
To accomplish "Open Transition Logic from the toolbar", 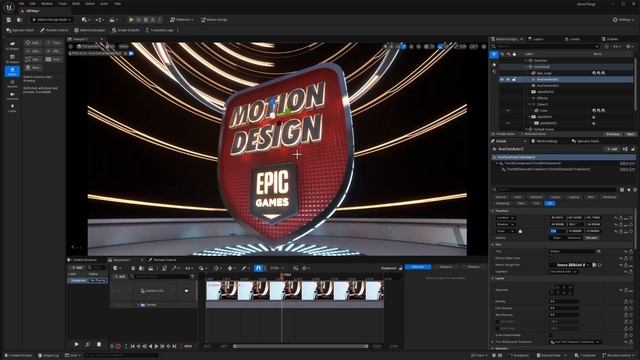I will tap(159, 30).
